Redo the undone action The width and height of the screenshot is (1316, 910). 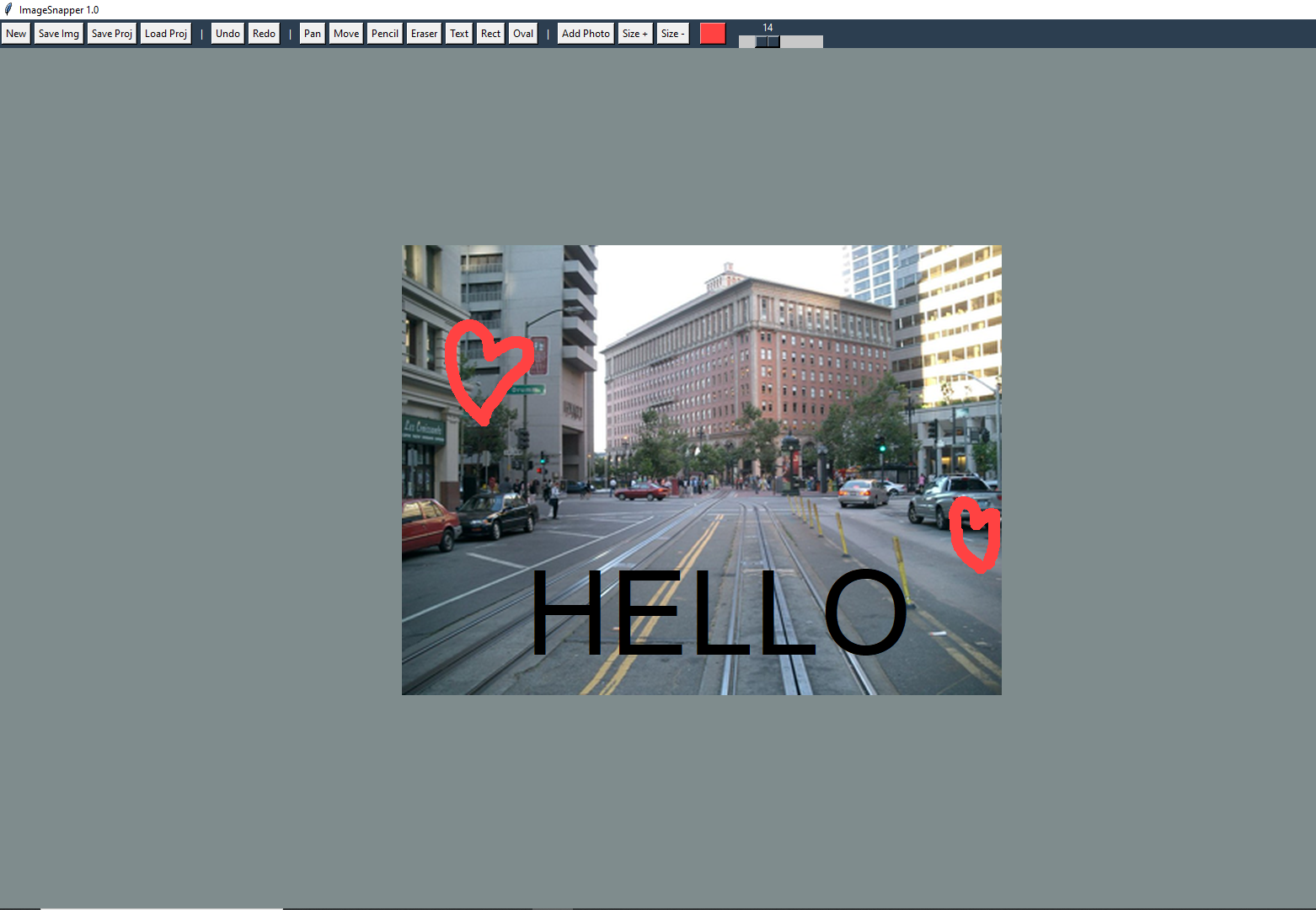pyautogui.click(x=264, y=34)
